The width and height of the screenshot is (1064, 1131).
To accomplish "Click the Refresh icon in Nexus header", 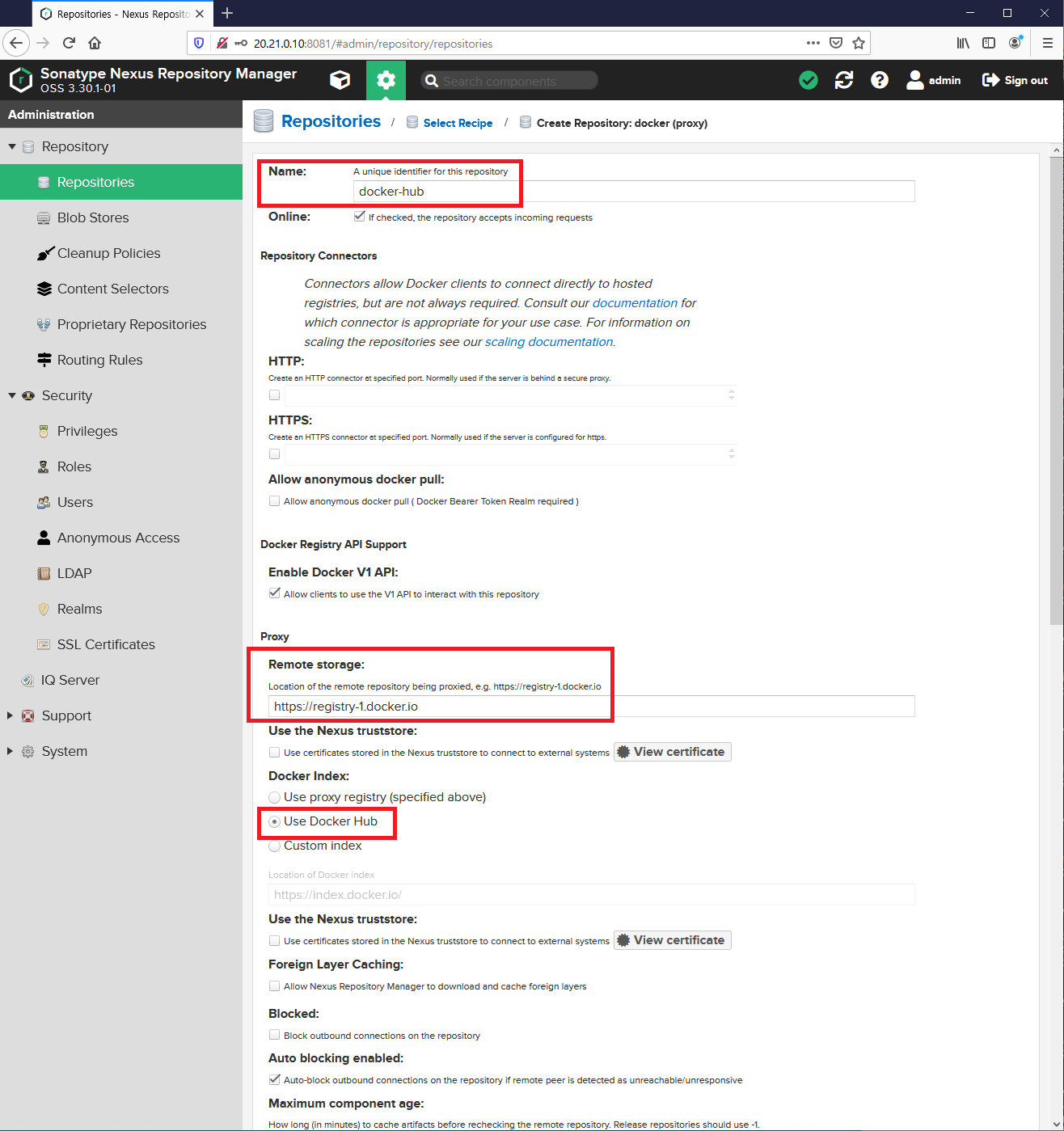I will [x=844, y=80].
